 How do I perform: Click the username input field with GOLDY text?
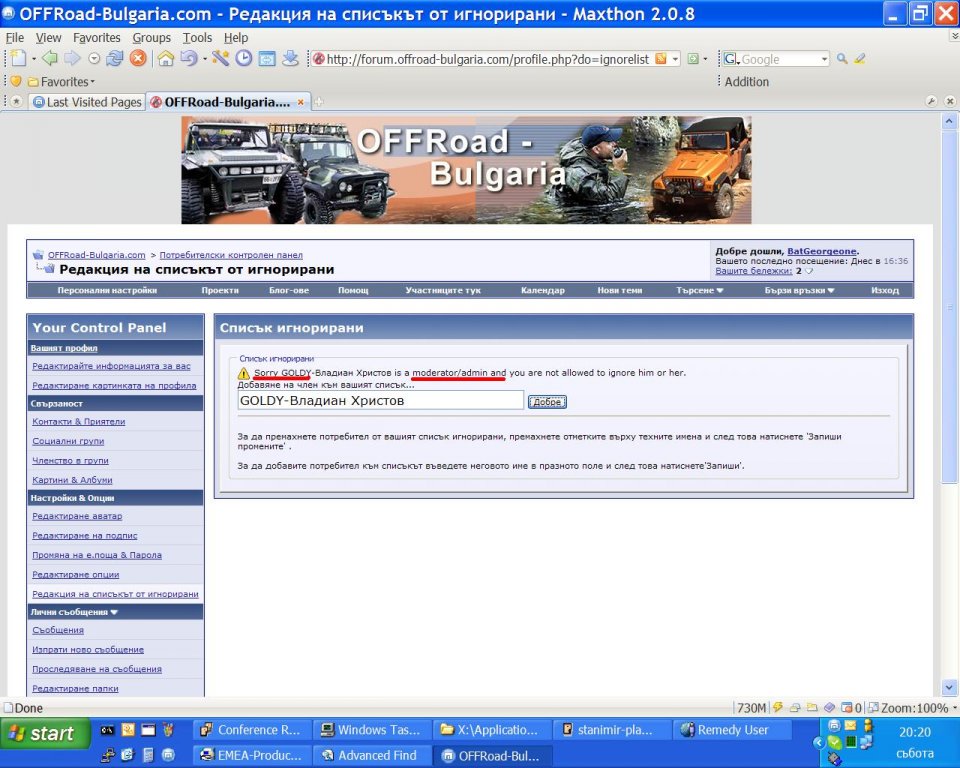(x=380, y=401)
